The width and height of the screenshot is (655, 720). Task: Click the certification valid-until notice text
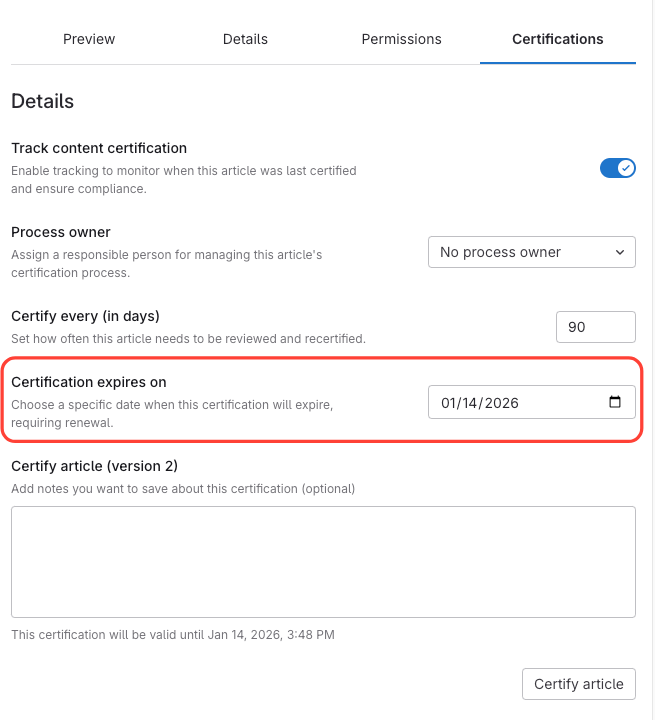173,635
